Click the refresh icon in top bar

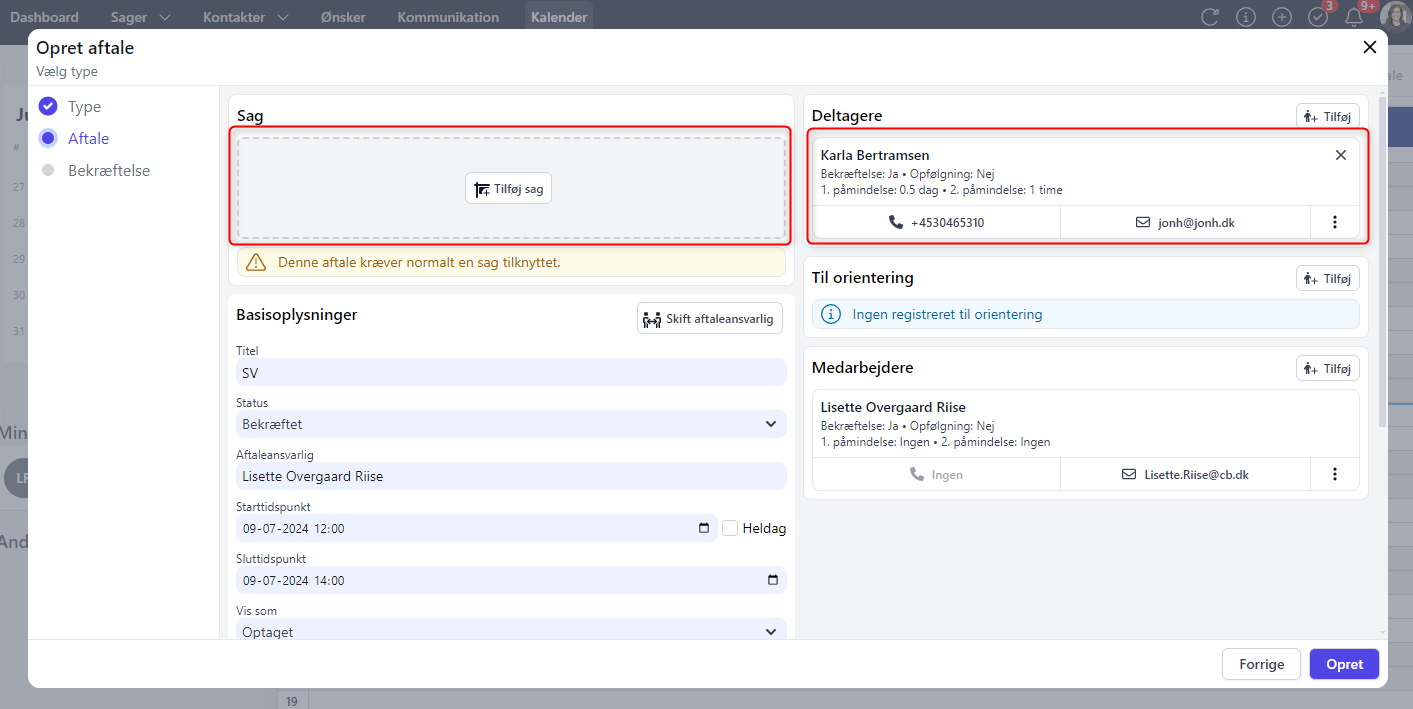pos(1210,17)
